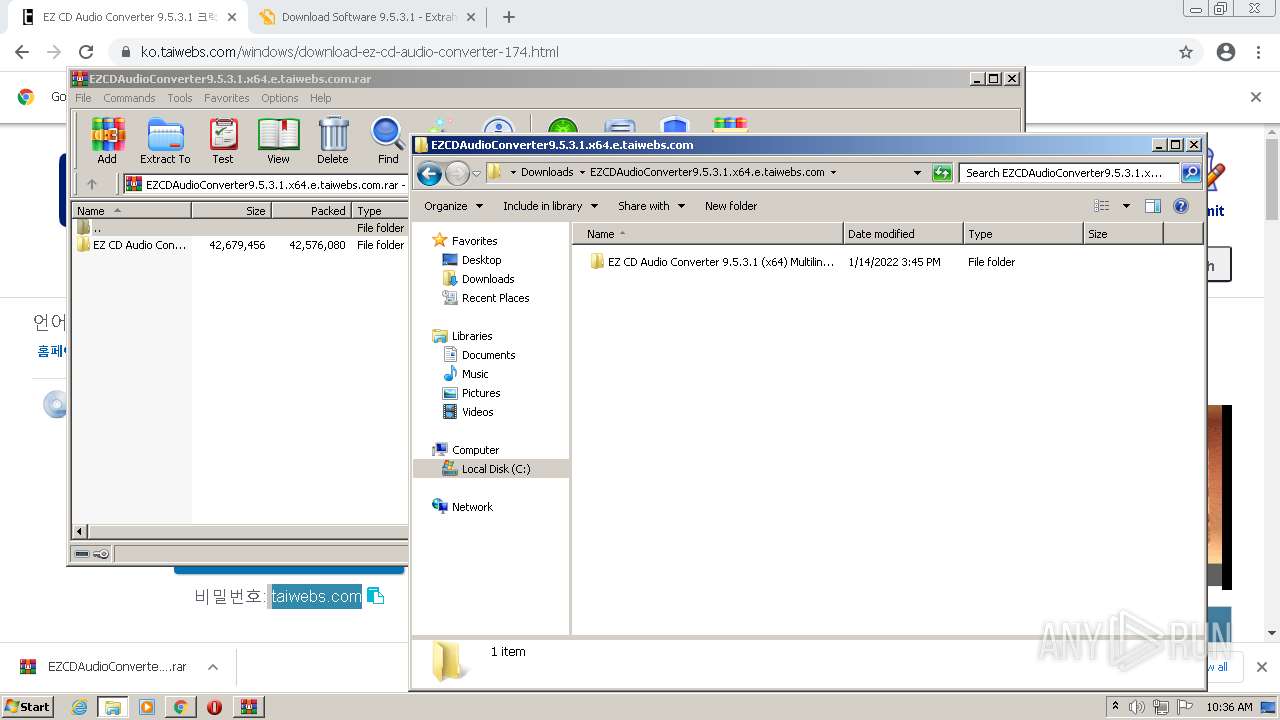Open the Organize dropdown in Explorer
This screenshot has height=720, width=1280.
[453, 206]
